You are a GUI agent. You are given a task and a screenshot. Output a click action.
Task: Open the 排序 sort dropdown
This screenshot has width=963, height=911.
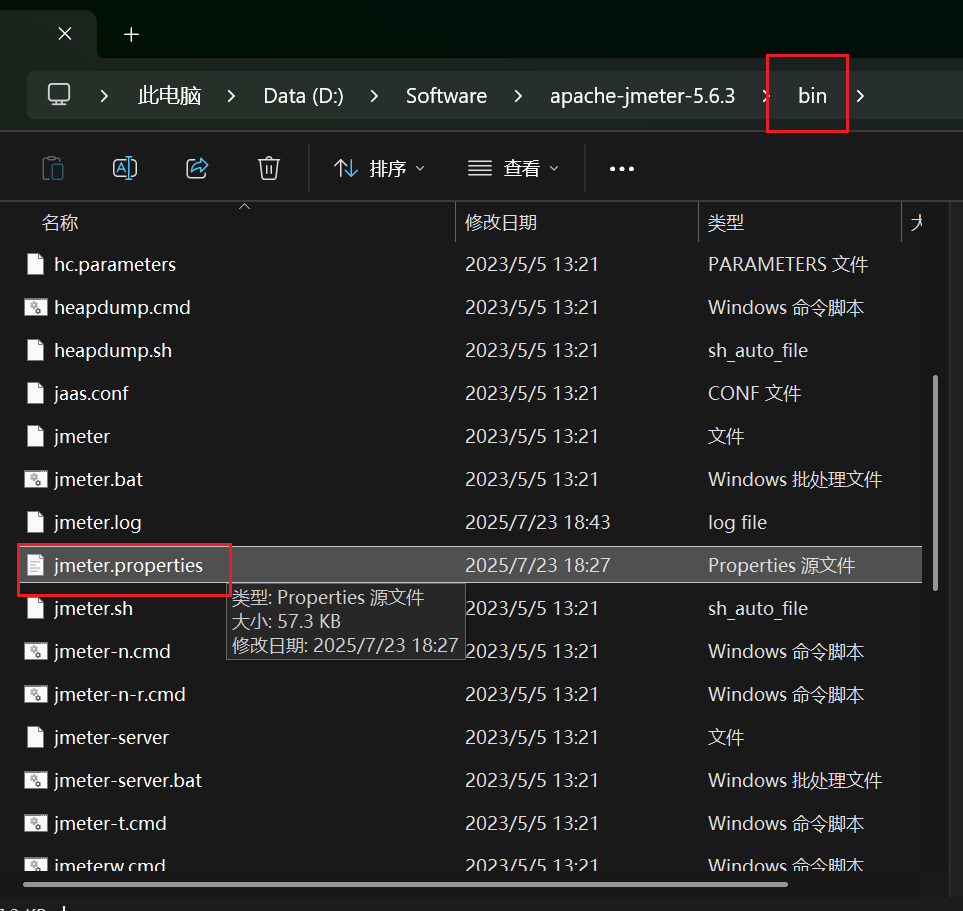click(x=379, y=168)
